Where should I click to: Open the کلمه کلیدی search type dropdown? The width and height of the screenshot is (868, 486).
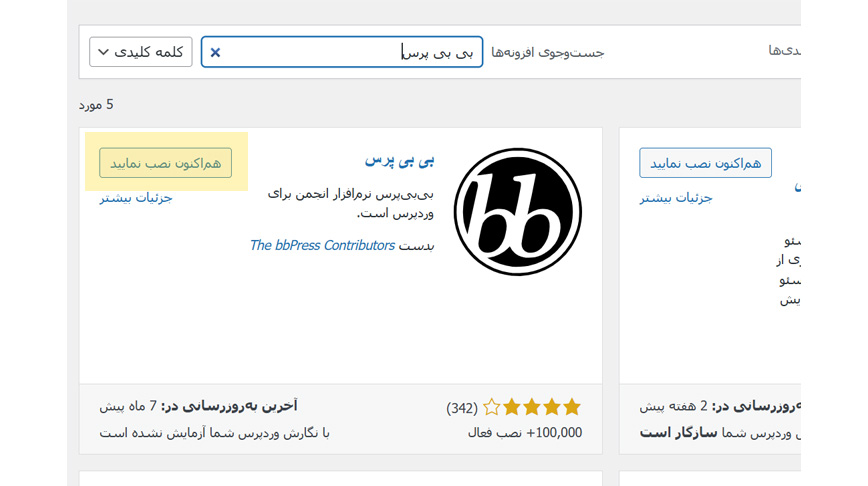coord(141,52)
